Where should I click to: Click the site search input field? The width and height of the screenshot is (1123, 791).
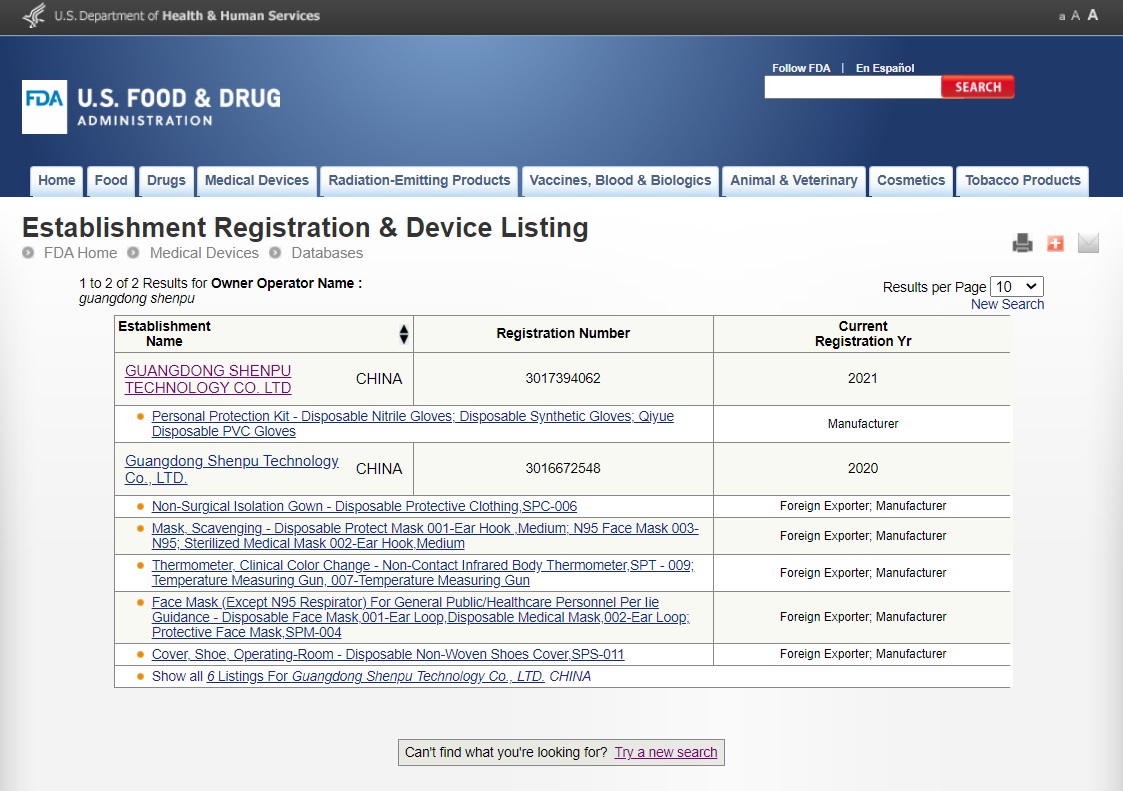click(x=852, y=87)
